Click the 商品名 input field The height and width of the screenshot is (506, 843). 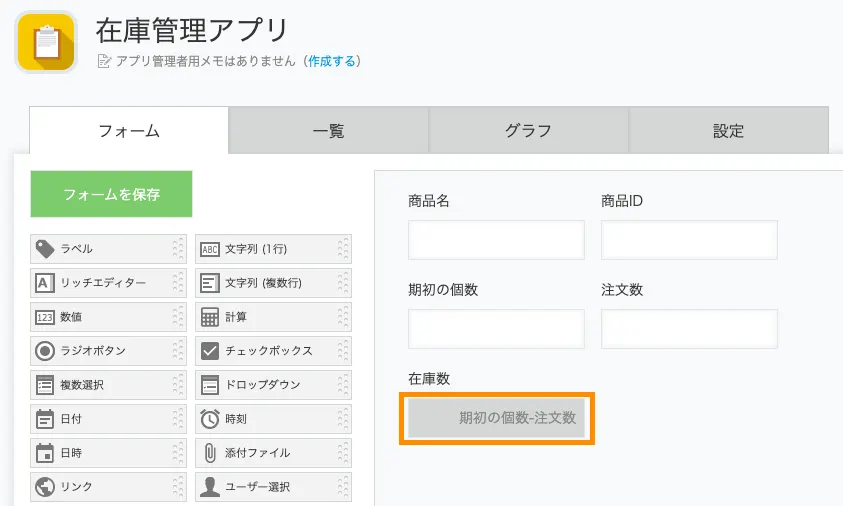click(496, 240)
